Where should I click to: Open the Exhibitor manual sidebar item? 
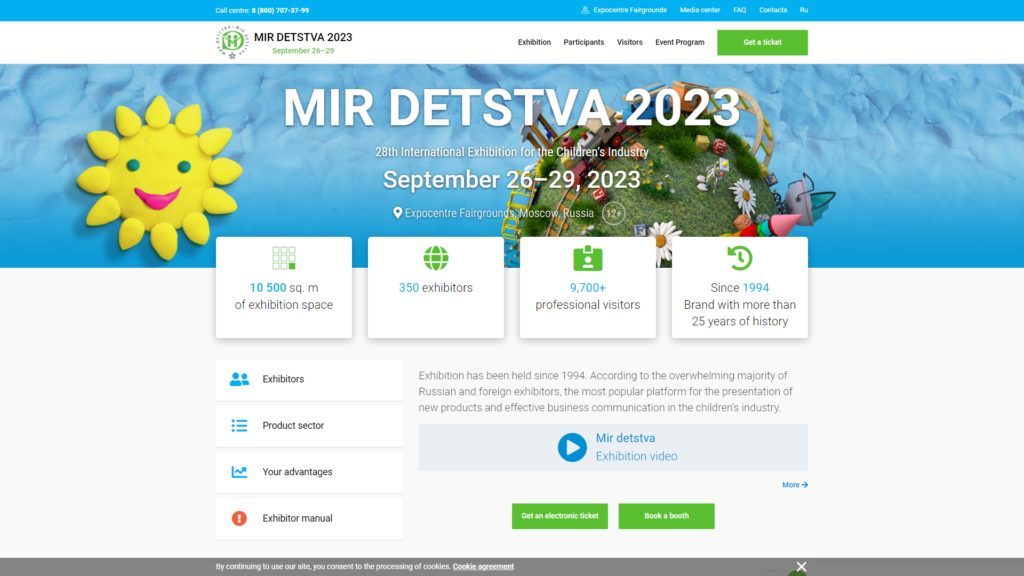(x=309, y=519)
